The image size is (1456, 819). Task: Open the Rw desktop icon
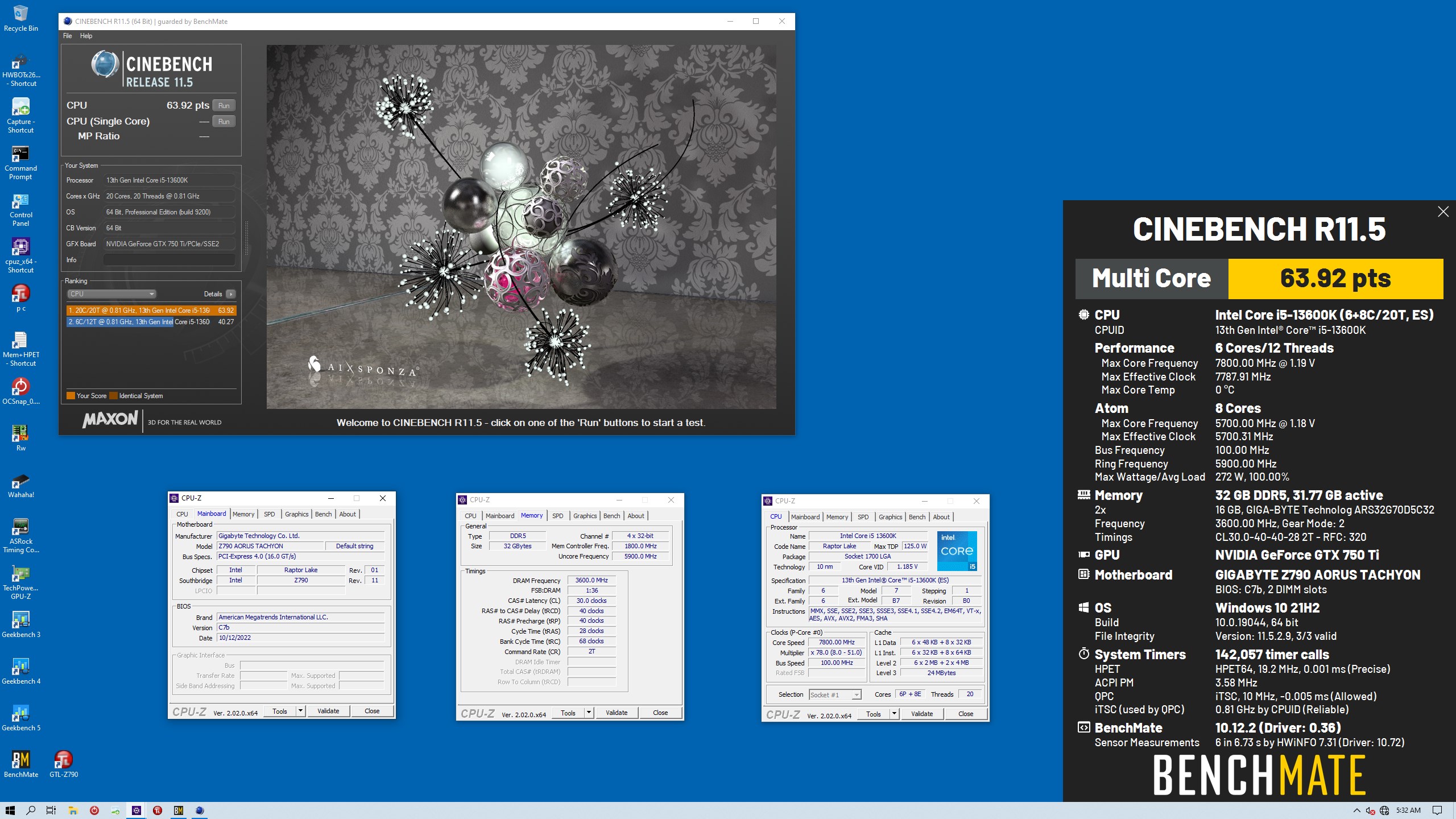[21, 439]
